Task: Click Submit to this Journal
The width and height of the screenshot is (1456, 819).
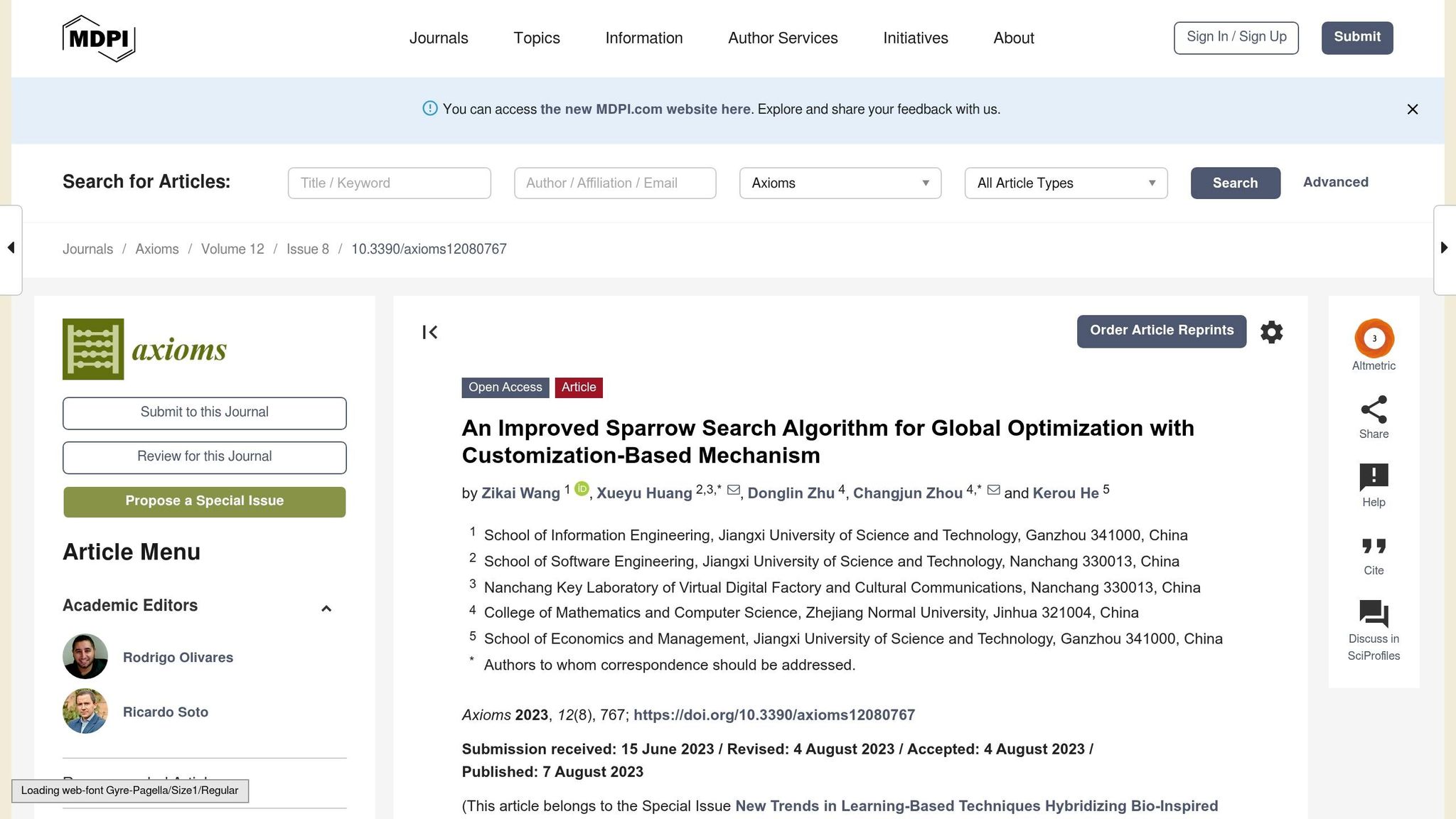Action: [205, 413]
